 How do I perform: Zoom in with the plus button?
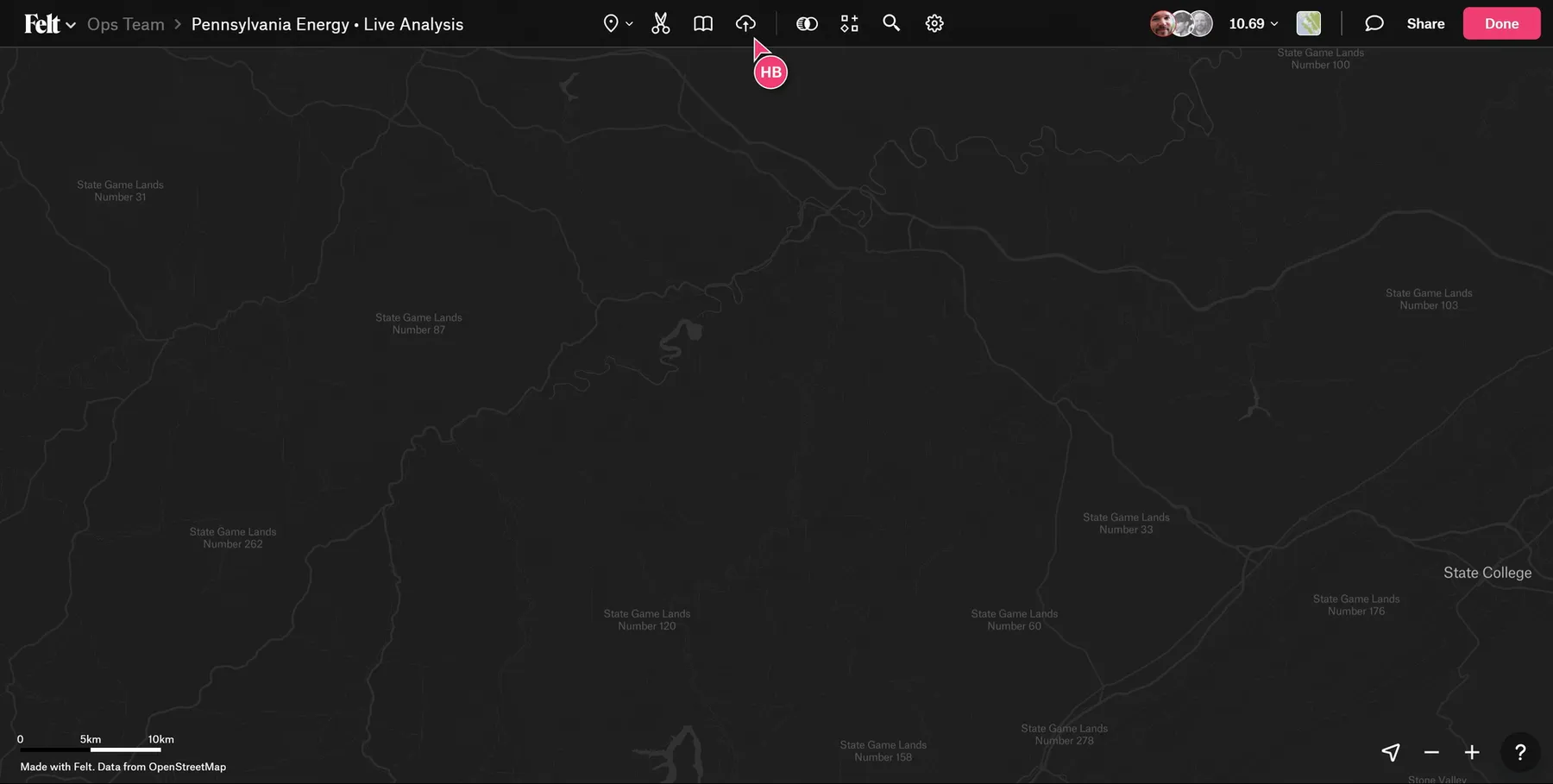pos(1472,752)
